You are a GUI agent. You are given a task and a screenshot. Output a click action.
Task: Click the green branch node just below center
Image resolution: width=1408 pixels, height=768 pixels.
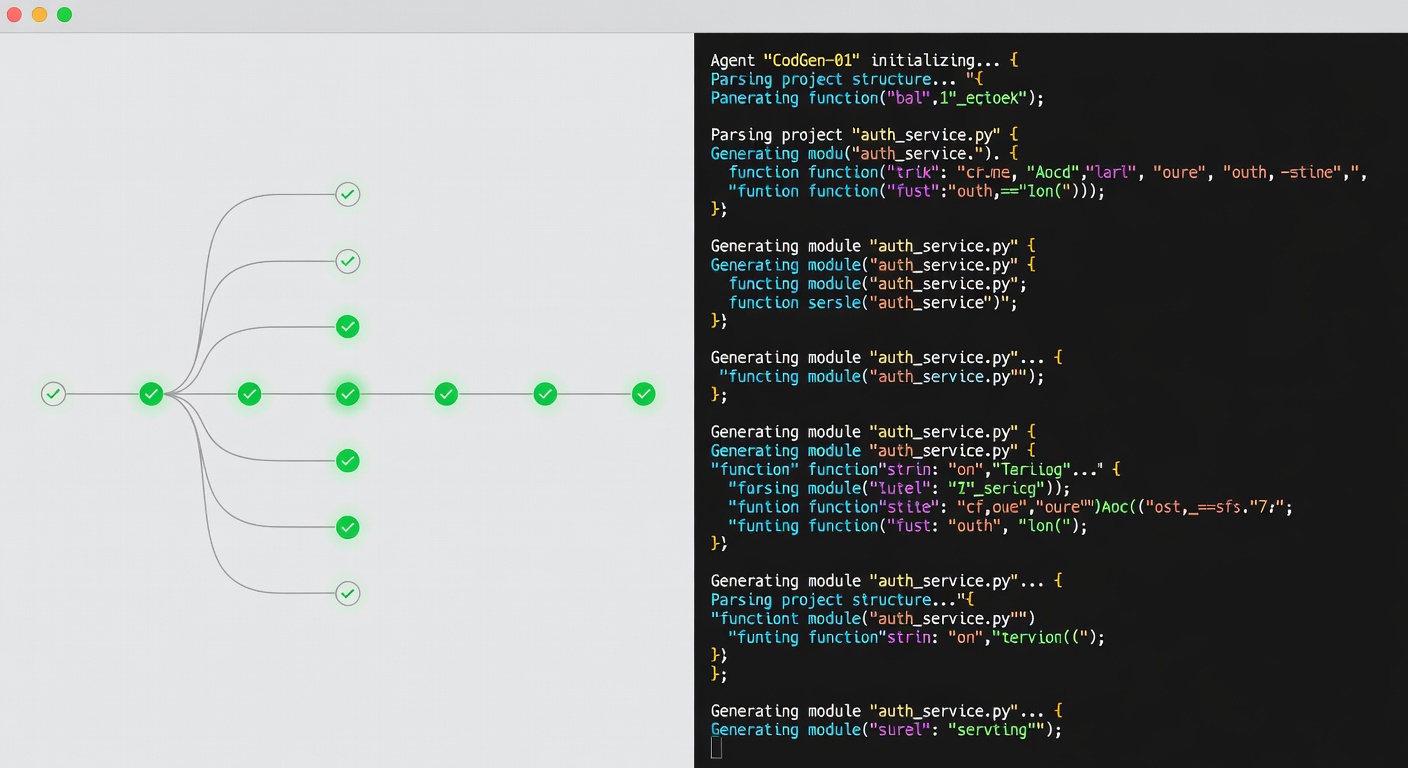coord(347,461)
